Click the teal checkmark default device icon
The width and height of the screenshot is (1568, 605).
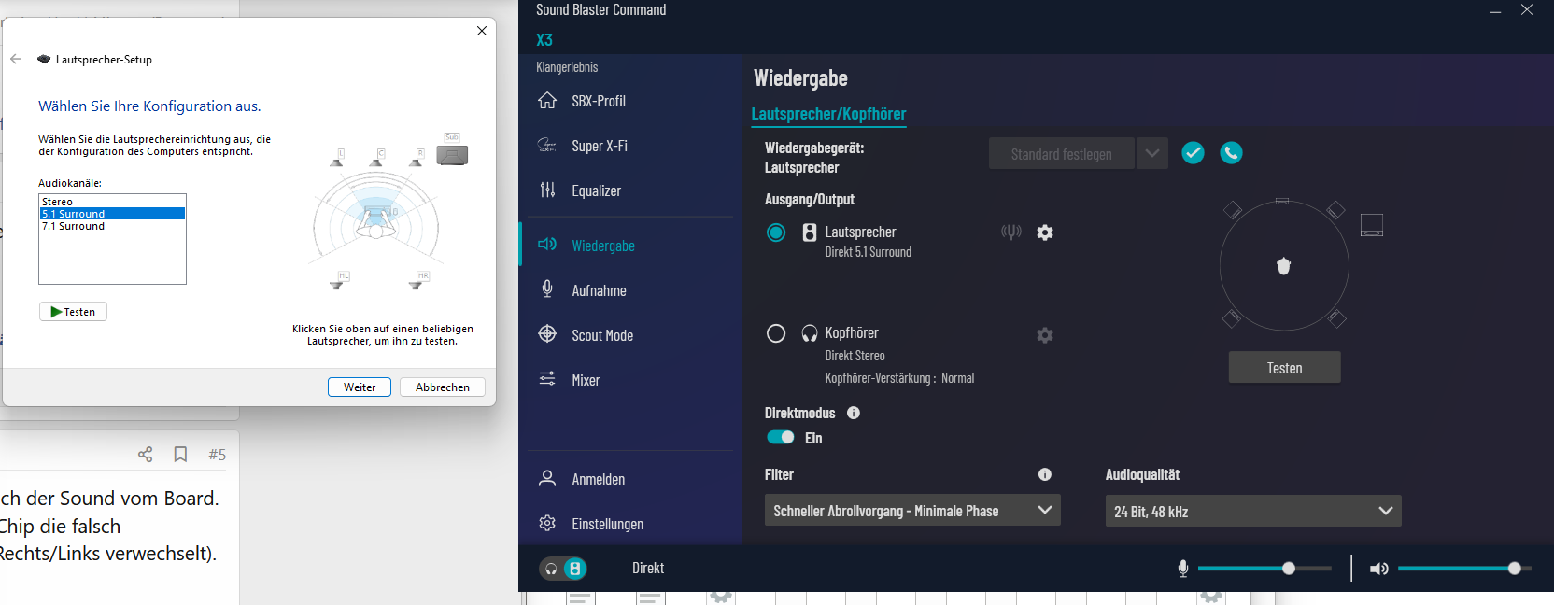point(1193,153)
